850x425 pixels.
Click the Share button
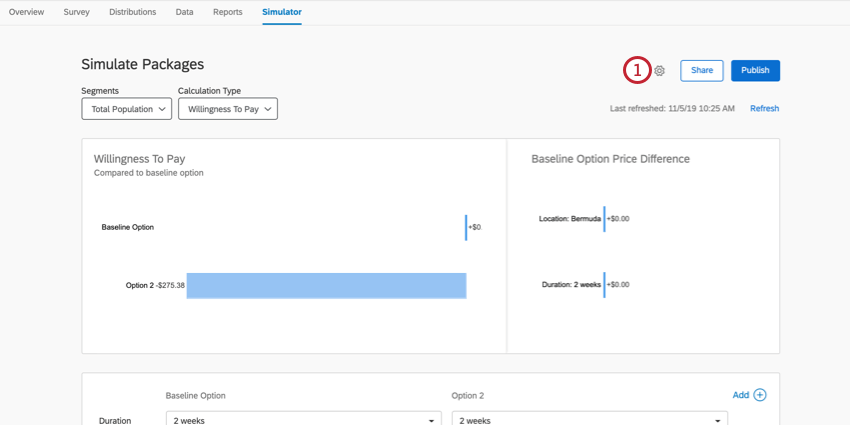pos(702,70)
